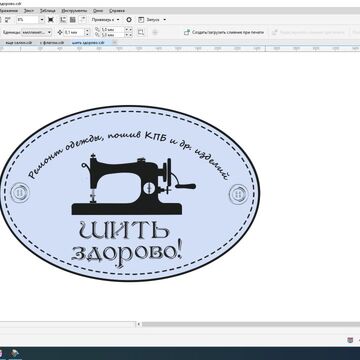The height and width of the screenshot is (360, 360).
Task: Select the curved Ремонт одежды text
Action: pos(128,155)
